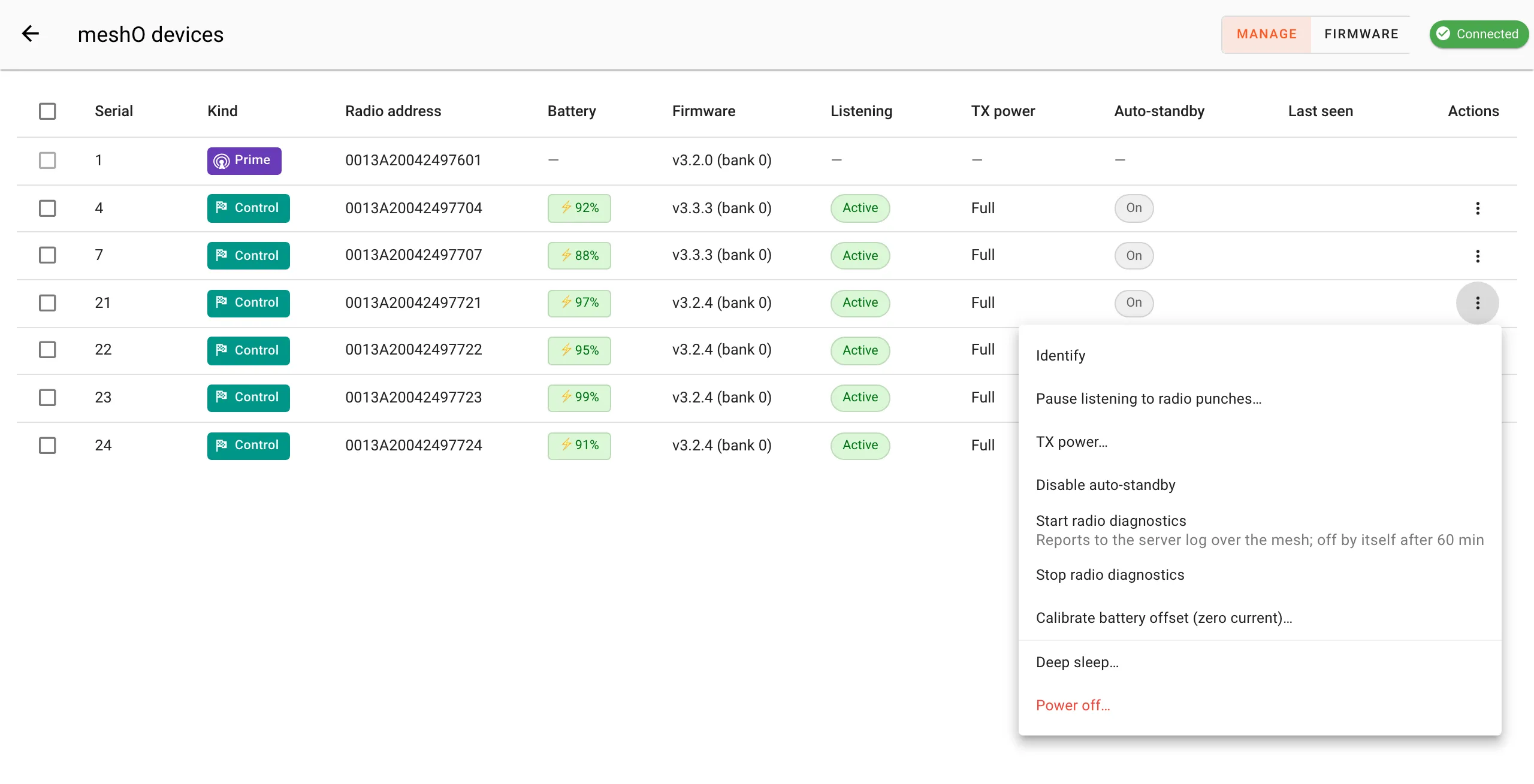Close the actions menu button on serial 21

1477,302
